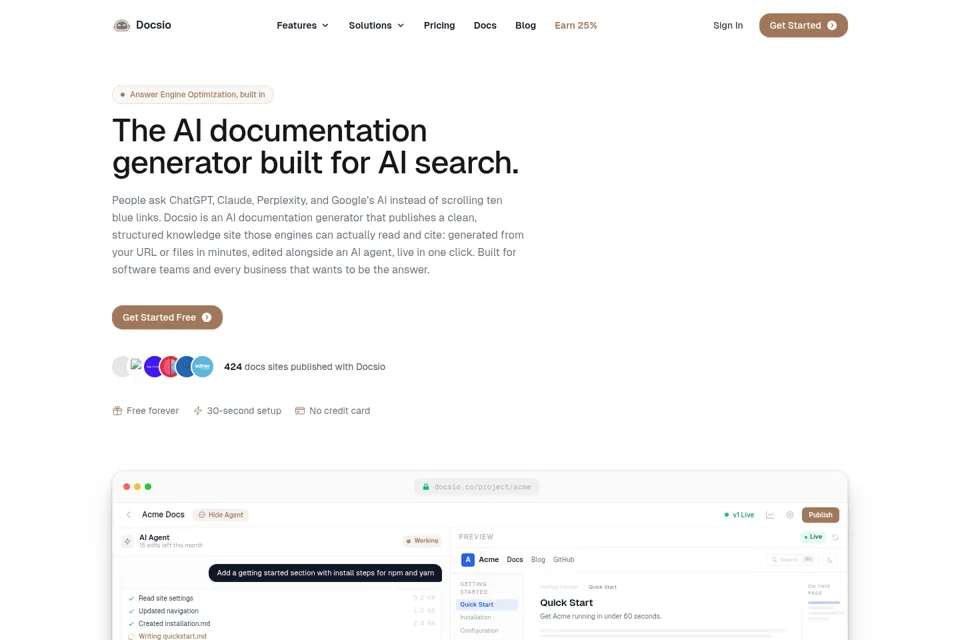This screenshot has width=960, height=640.
Task: Click the Working status badge
Action: coord(422,541)
